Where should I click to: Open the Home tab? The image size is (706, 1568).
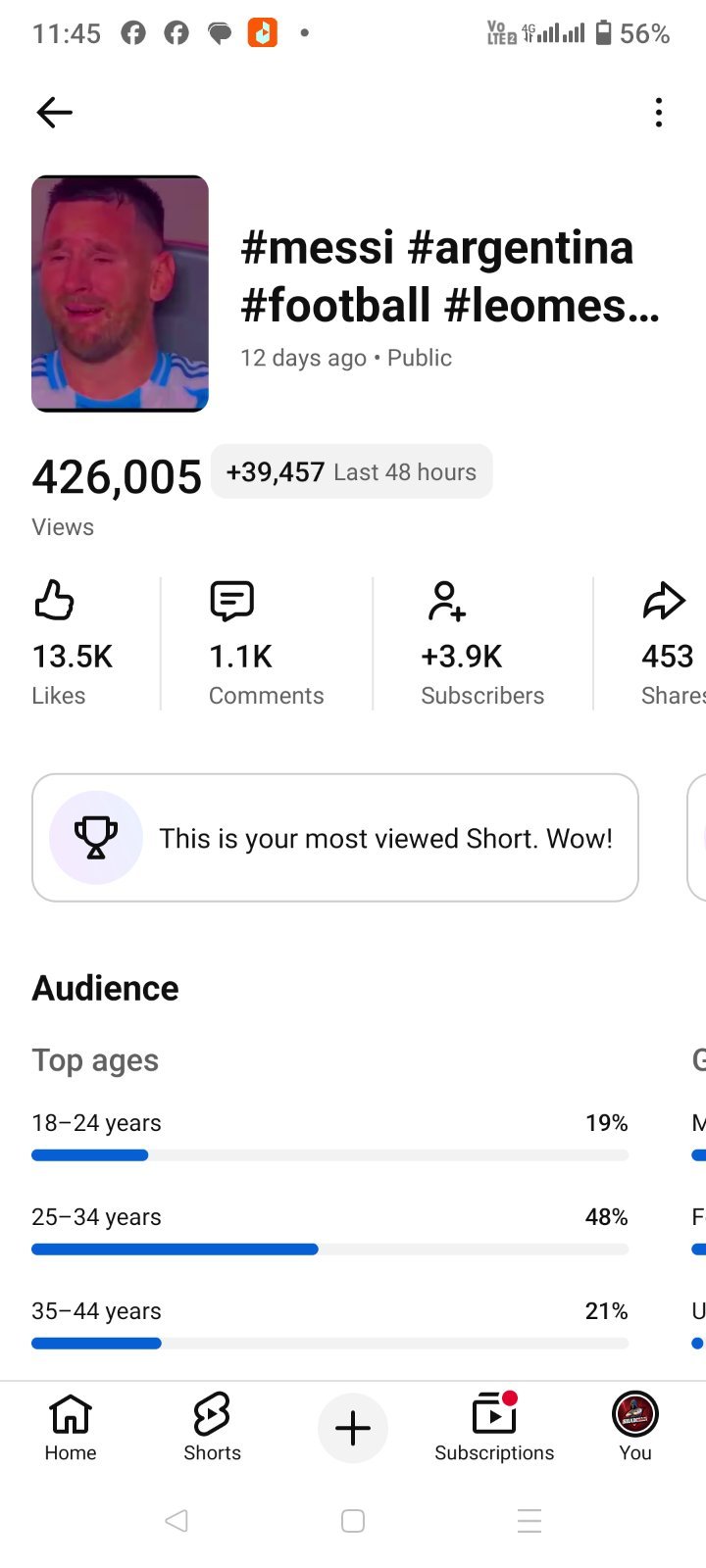coord(71,1428)
